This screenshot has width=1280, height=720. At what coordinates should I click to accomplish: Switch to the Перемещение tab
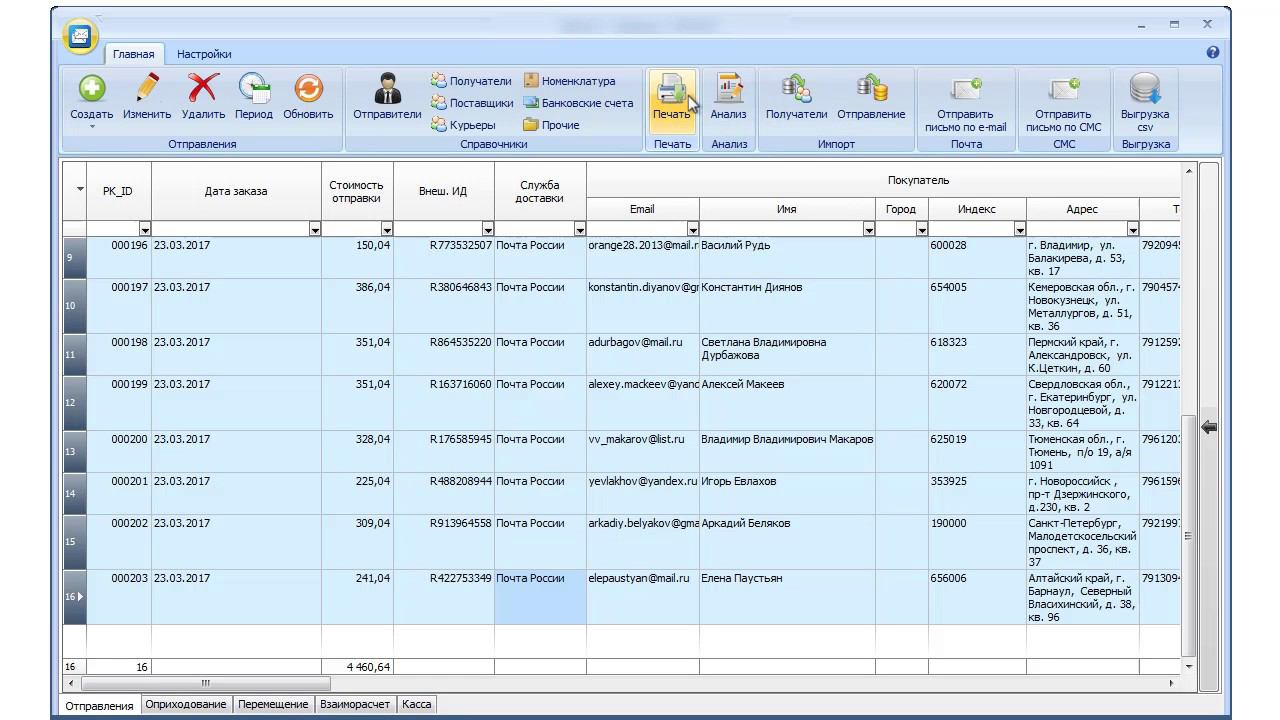point(273,704)
